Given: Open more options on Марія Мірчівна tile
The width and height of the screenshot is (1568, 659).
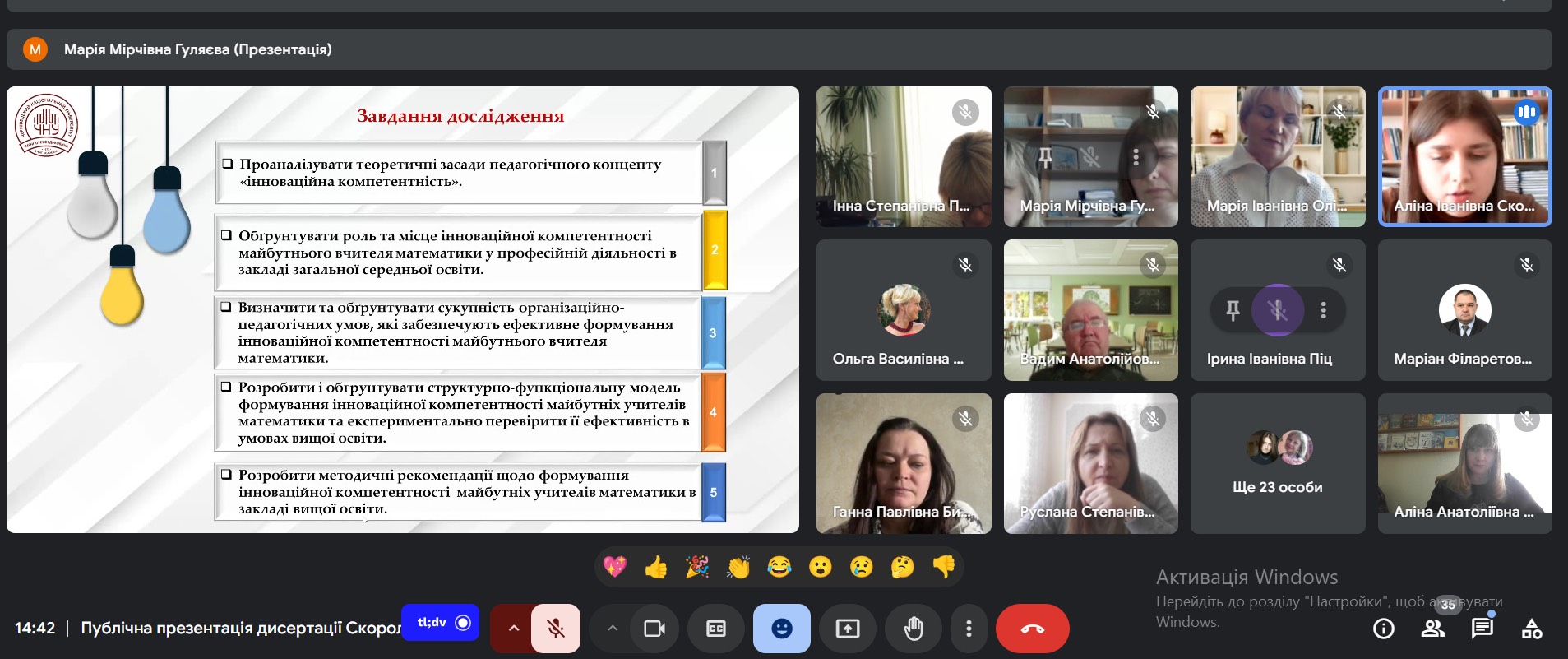Looking at the screenshot, I should coord(1136,157).
